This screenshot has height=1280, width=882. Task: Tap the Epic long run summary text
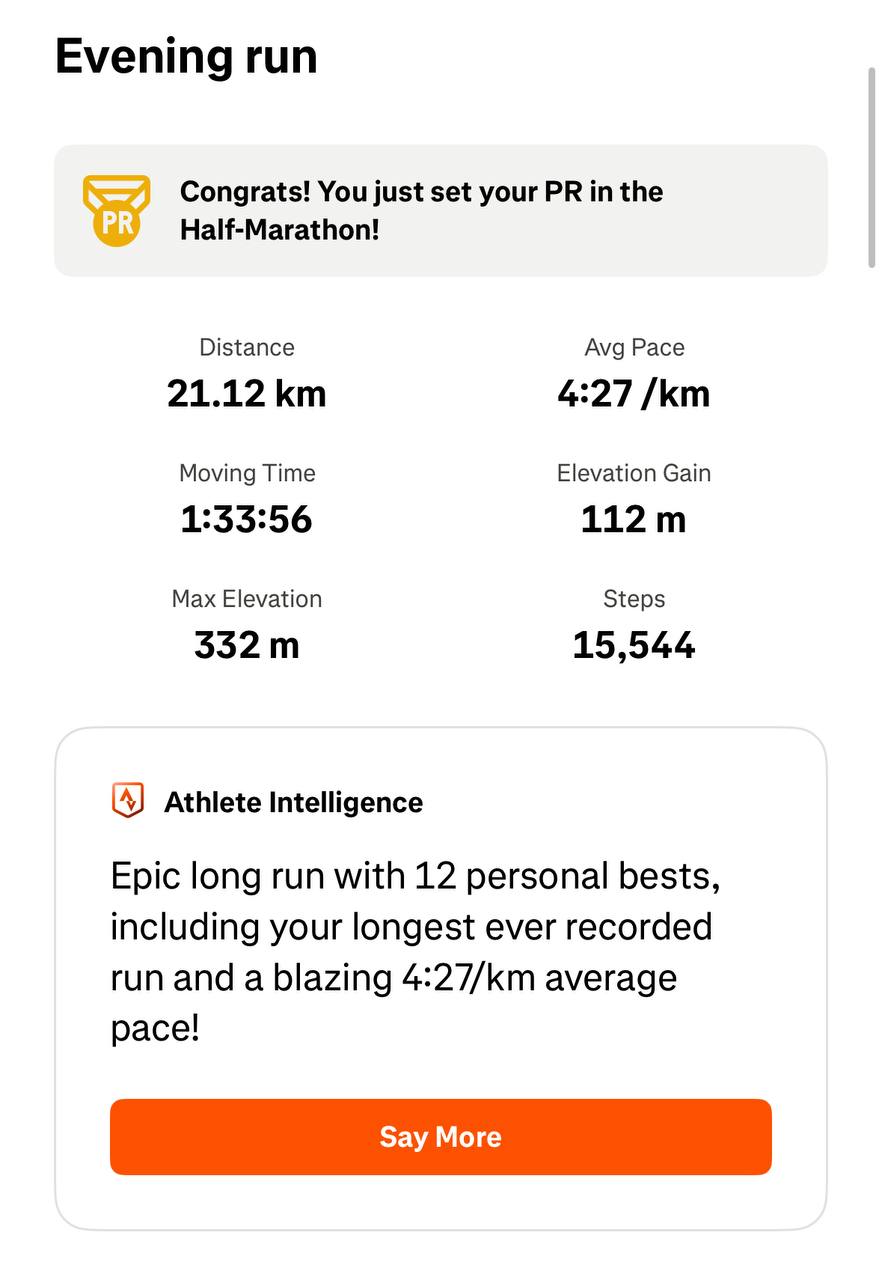click(415, 951)
